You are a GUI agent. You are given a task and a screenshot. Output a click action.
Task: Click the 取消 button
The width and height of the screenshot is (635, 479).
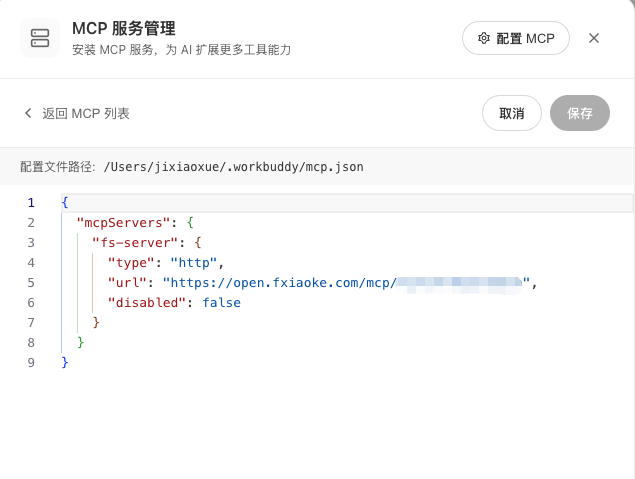[511, 113]
